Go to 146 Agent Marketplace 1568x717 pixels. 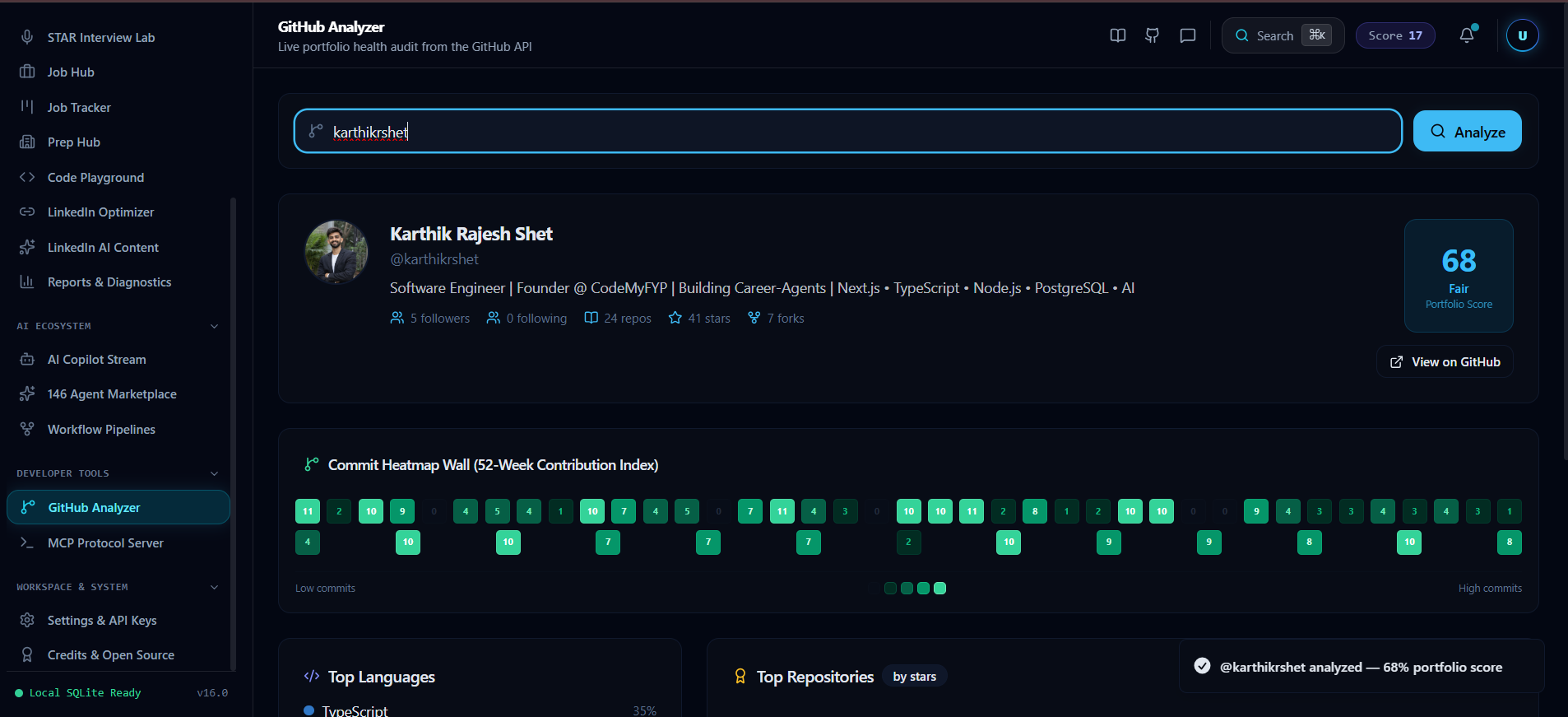118,393
